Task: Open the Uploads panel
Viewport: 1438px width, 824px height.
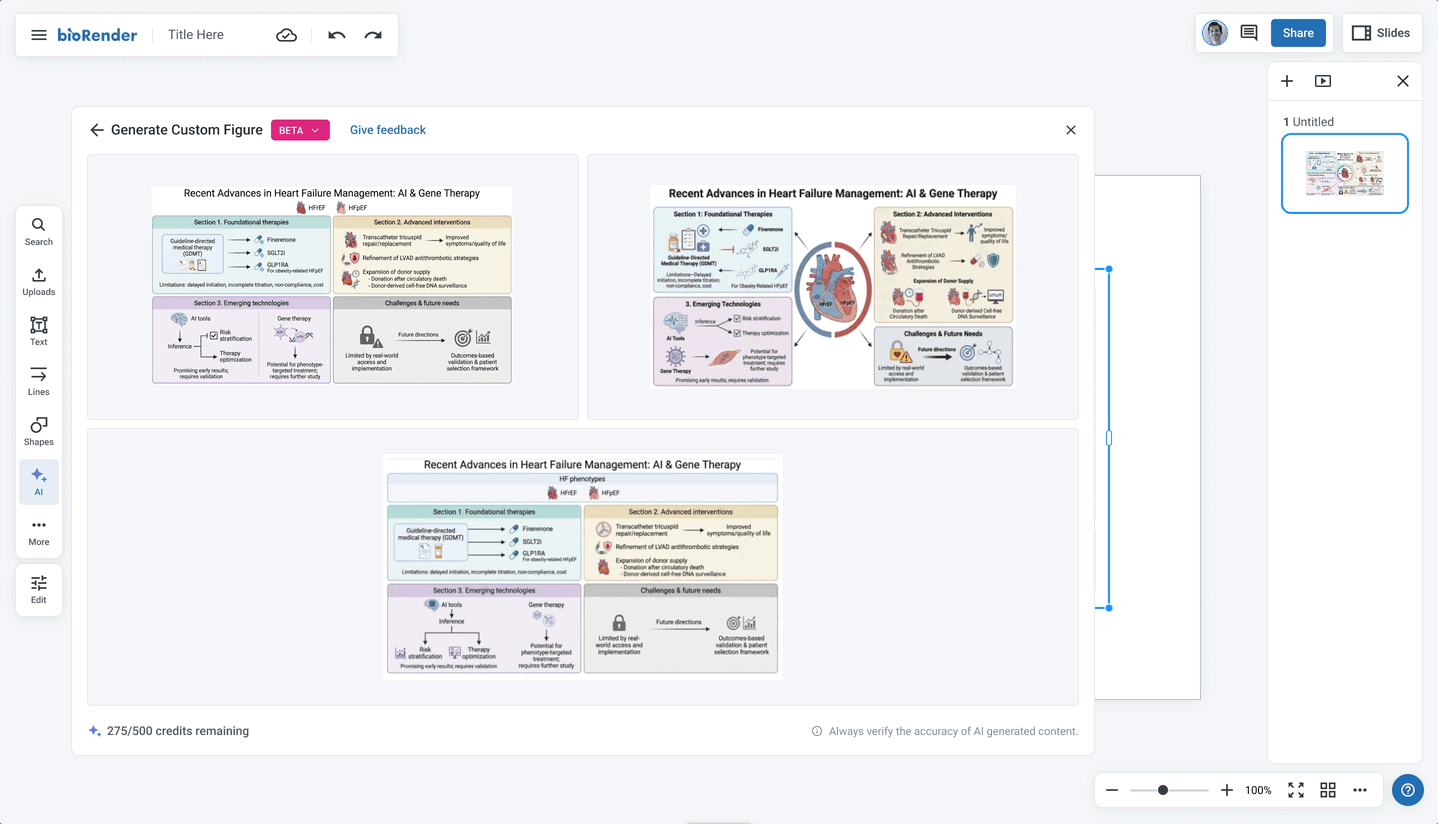Action: (38, 281)
